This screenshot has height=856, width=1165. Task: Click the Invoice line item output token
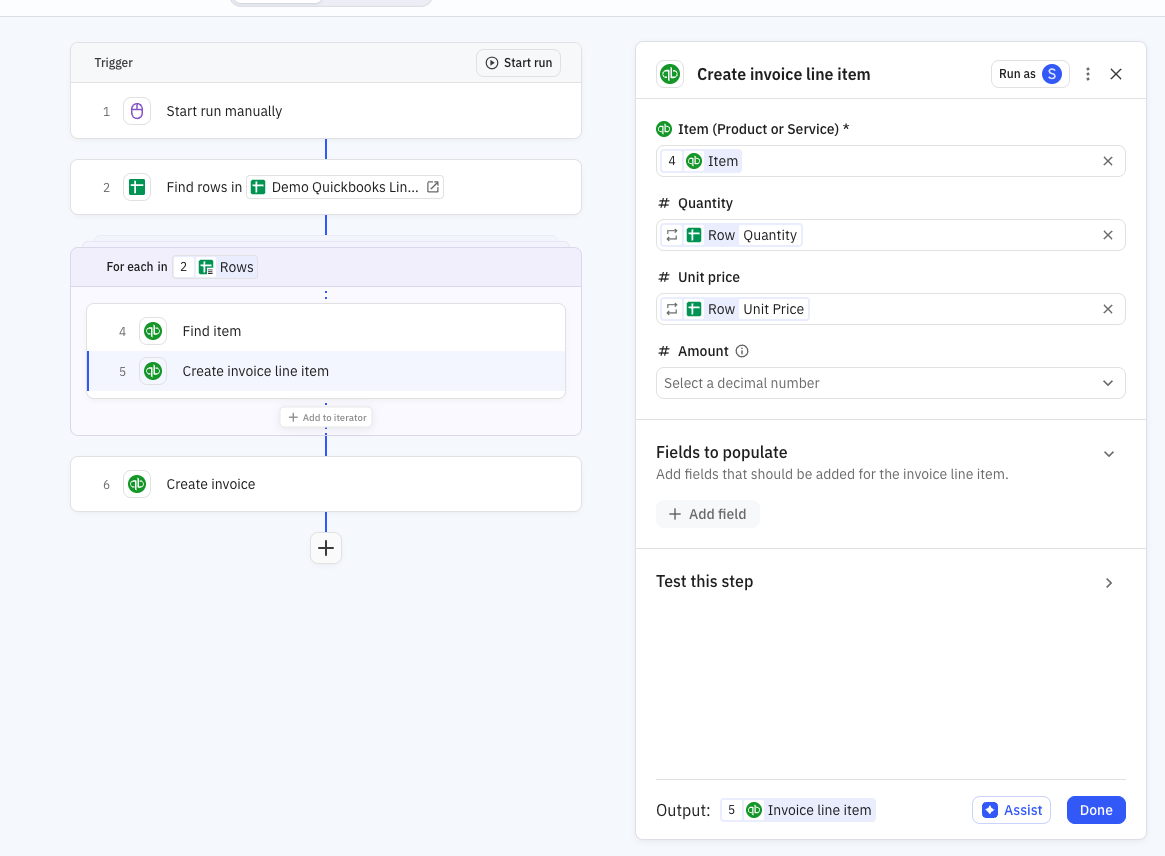click(798, 810)
